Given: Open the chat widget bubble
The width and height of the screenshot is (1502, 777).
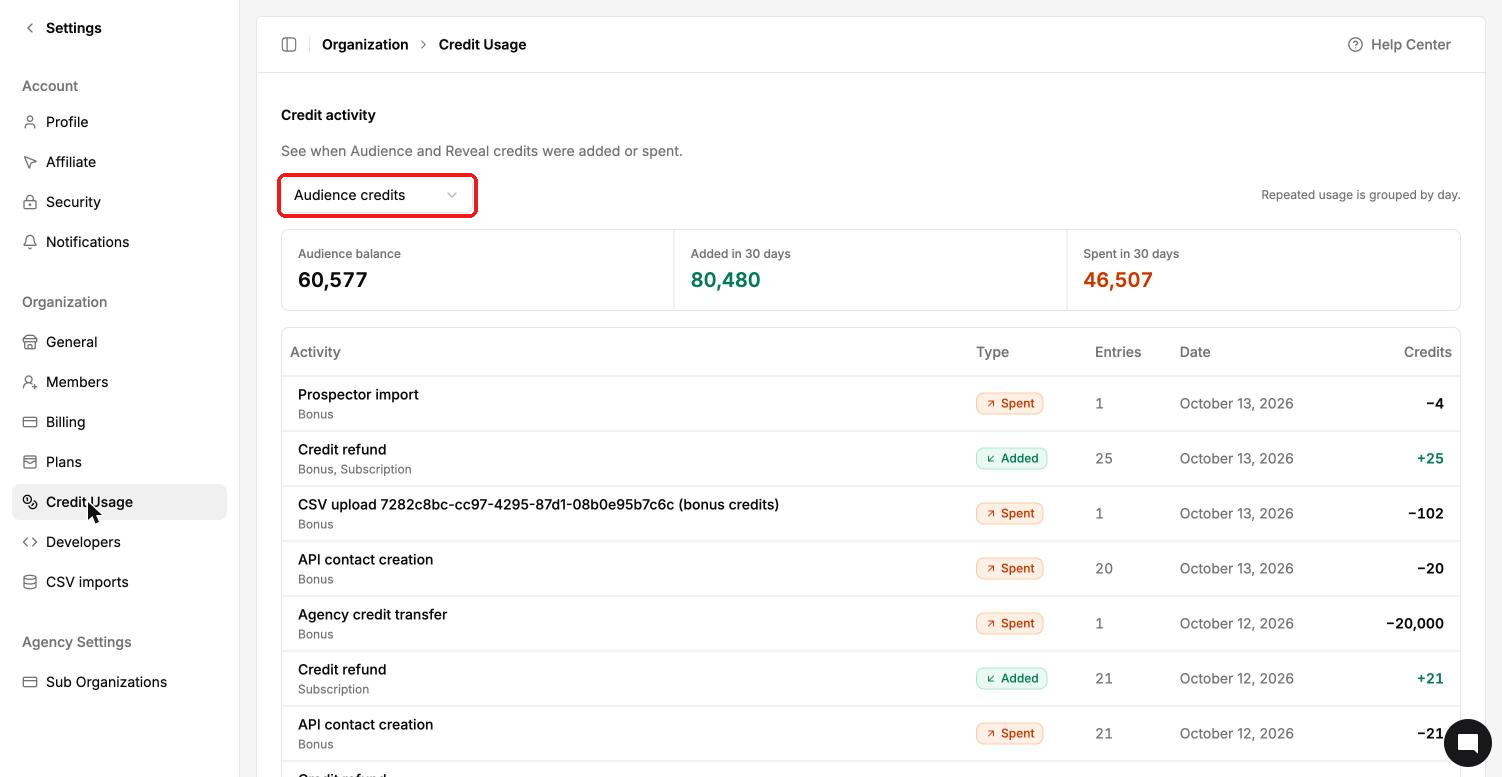Looking at the screenshot, I should click(1467, 742).
